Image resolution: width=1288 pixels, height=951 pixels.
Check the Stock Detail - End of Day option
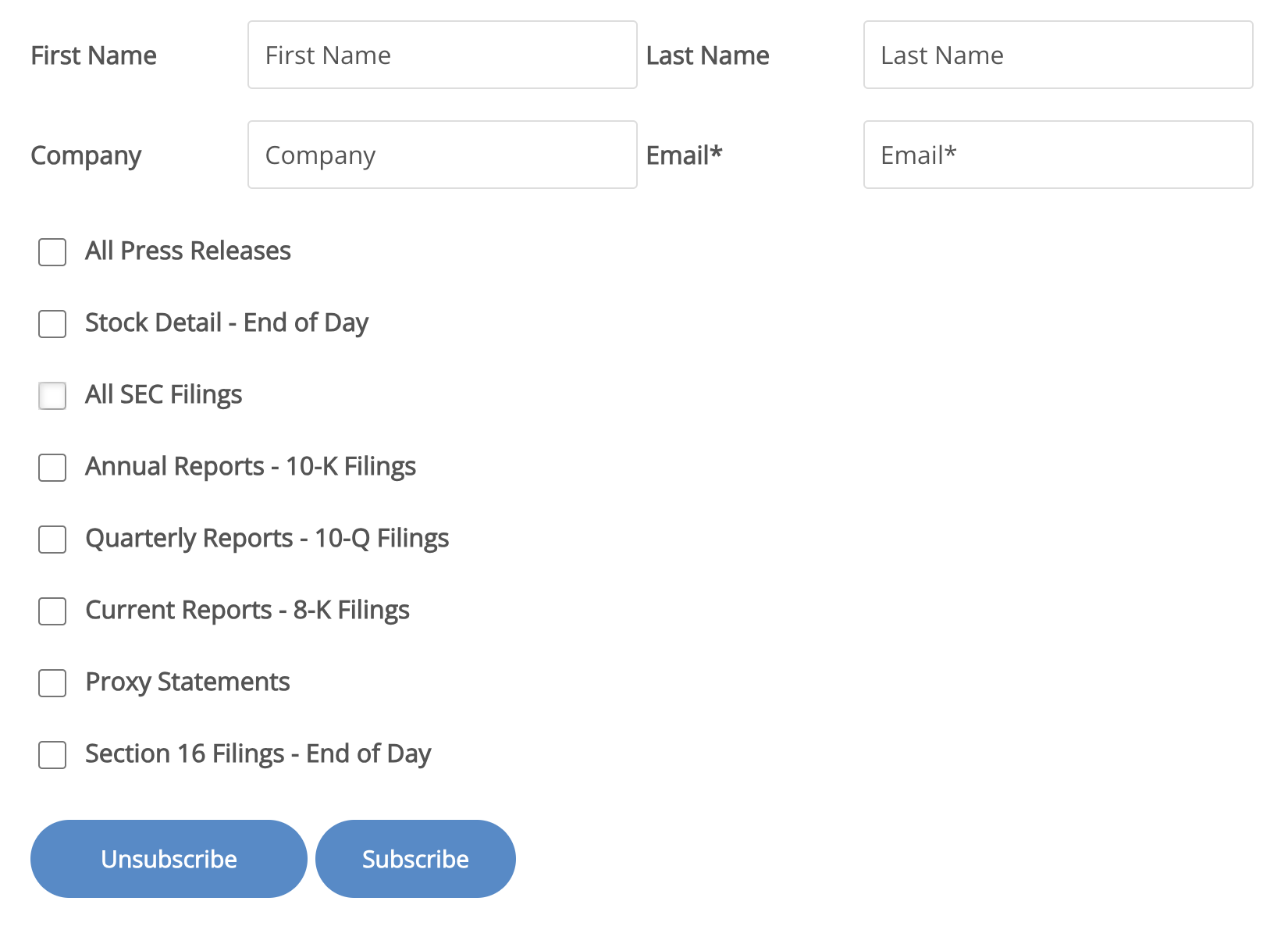[52, 324]
